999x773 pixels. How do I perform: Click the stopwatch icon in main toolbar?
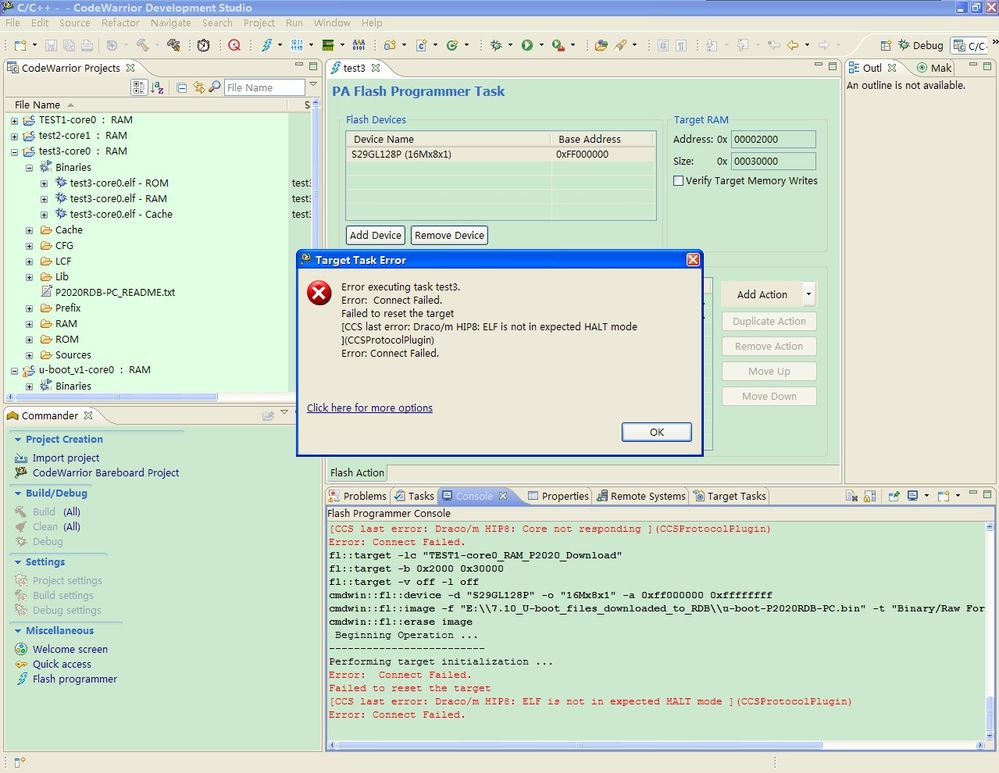click(x=203, y=45)
